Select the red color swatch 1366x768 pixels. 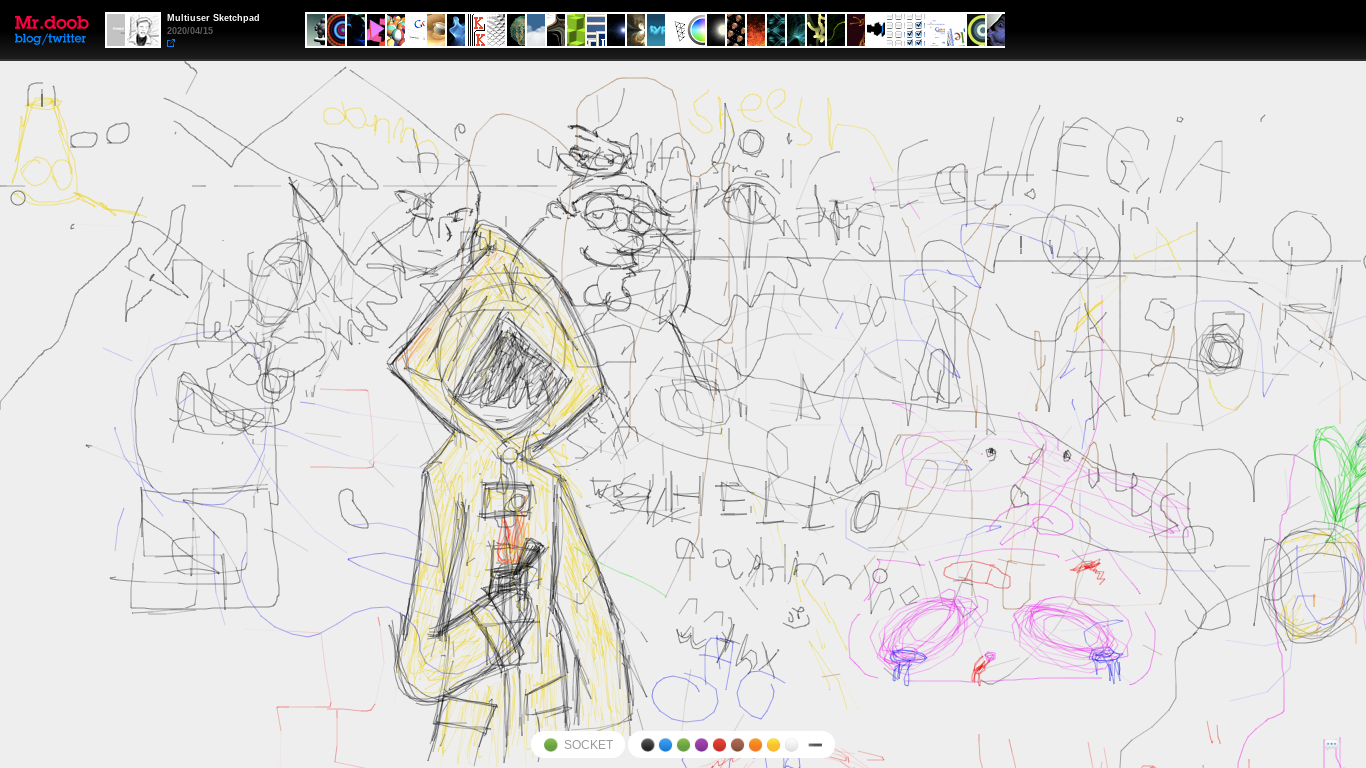719,745
